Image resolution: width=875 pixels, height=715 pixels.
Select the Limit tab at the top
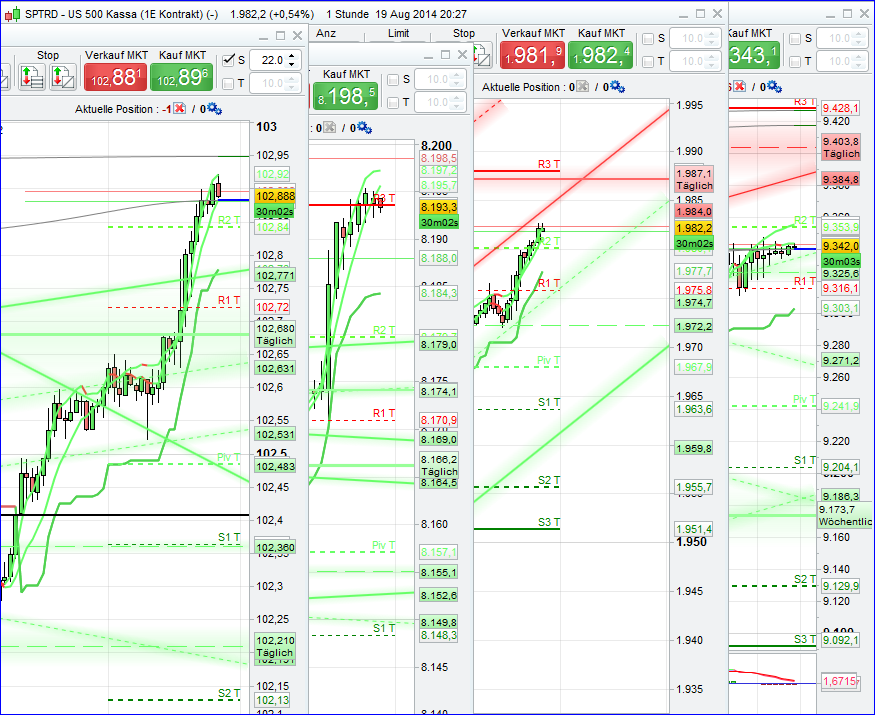[x=398, y=33]
